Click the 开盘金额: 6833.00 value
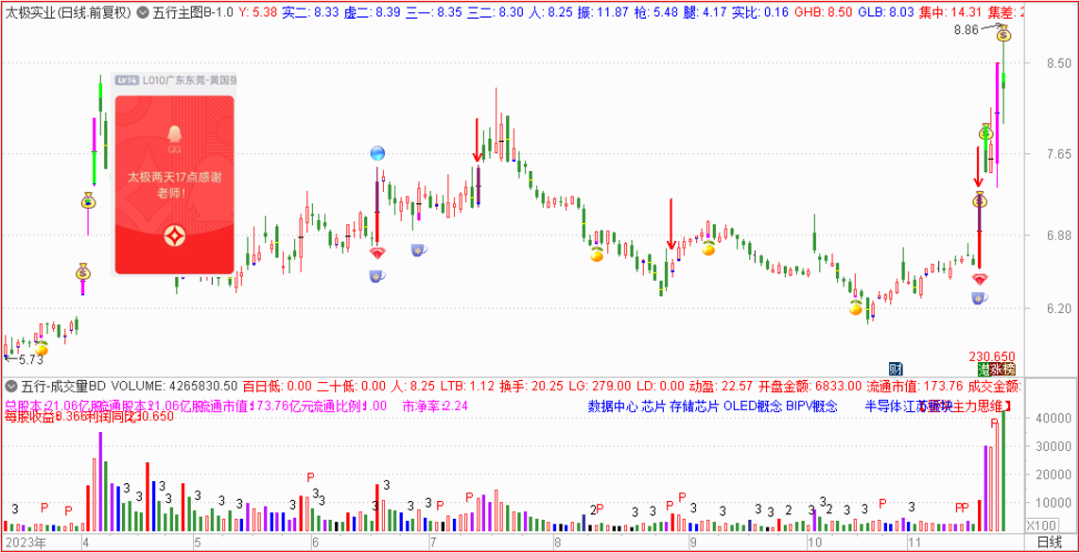Viewport: 1080px width, 553px height. [x=809, y=385]
